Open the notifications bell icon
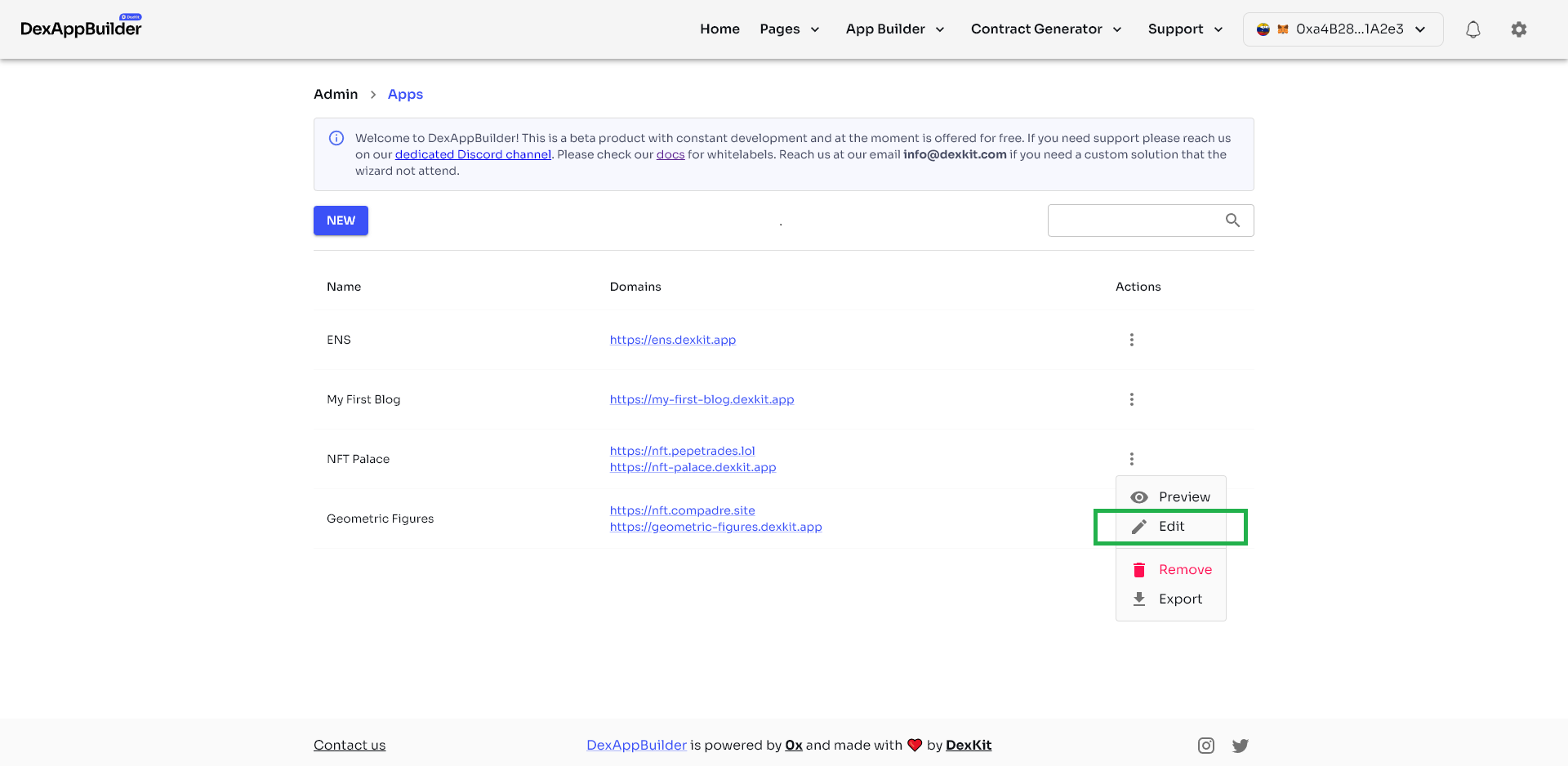Screen dimensions: 1568x766 click(x=1472, y=29)
